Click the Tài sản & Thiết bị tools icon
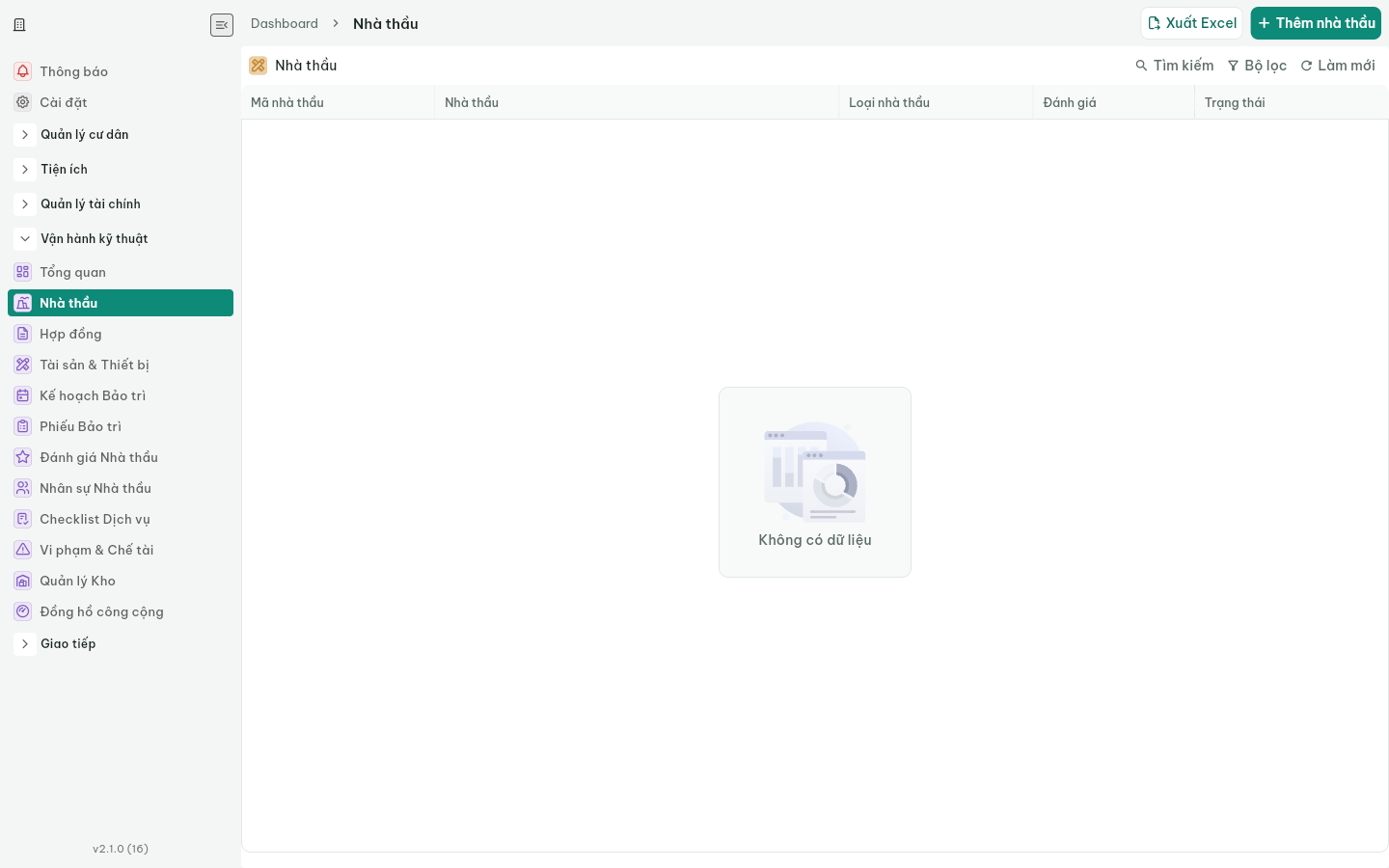This screenshot has width=1389, height=868. pyautogui.click(x=23, y=365)
